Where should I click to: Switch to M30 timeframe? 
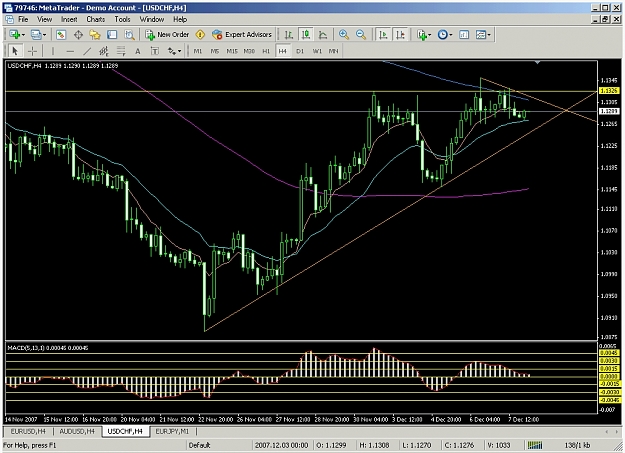249,51
